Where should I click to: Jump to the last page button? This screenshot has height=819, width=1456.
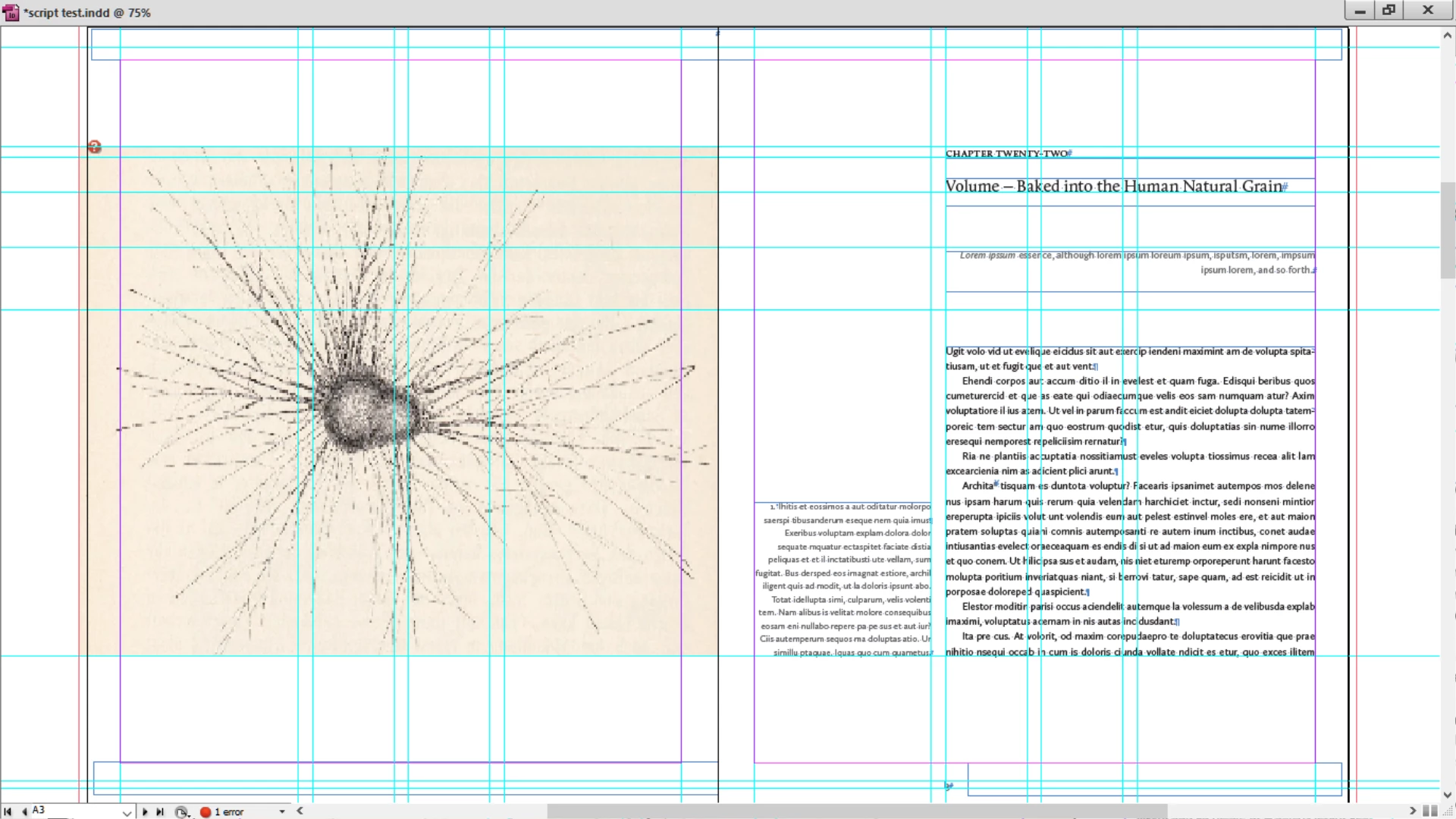pyautogui.click(x=160, y=811)
